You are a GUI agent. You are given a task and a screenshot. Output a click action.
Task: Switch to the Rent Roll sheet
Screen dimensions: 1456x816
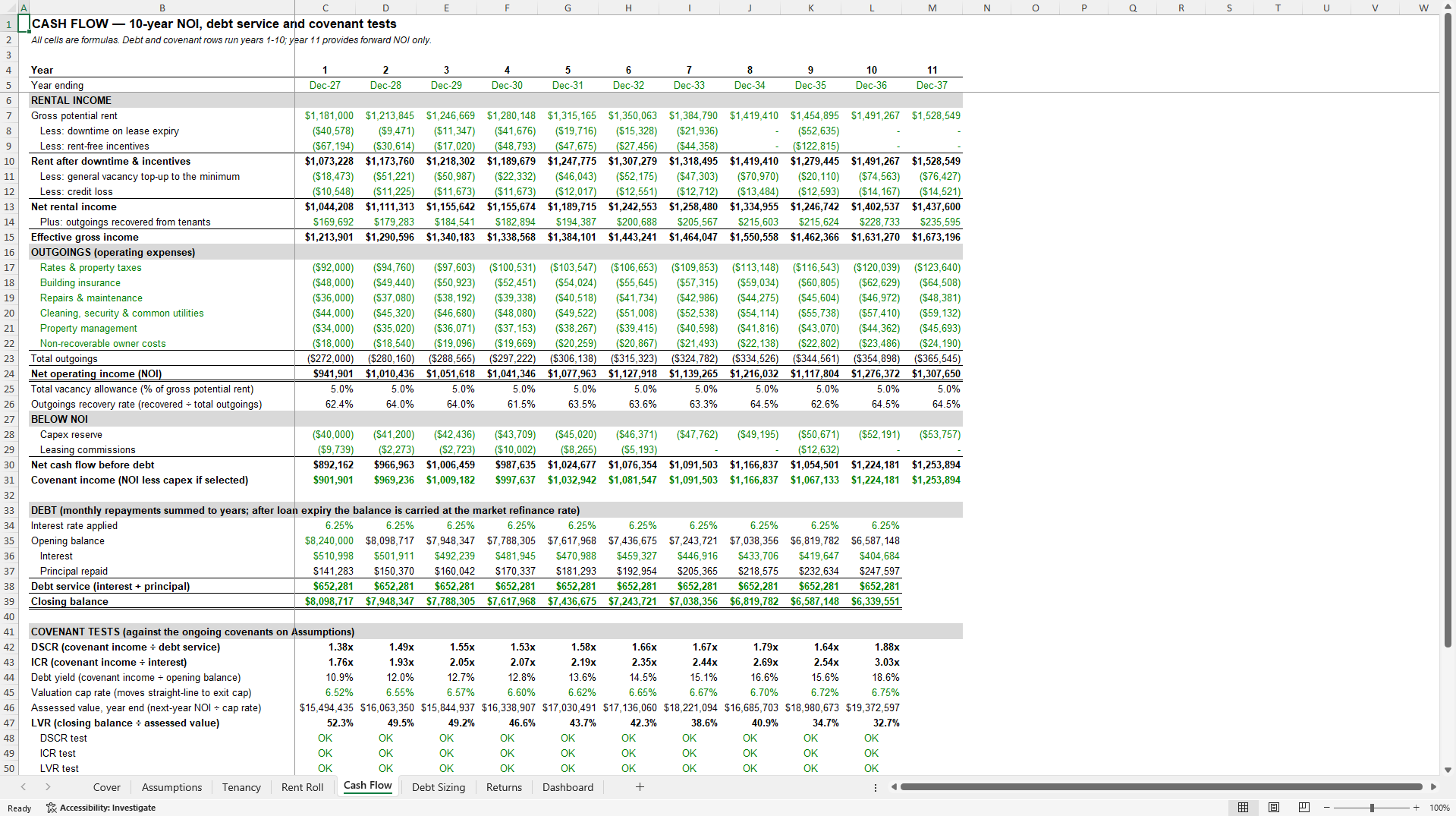click(x=302, y=787)
